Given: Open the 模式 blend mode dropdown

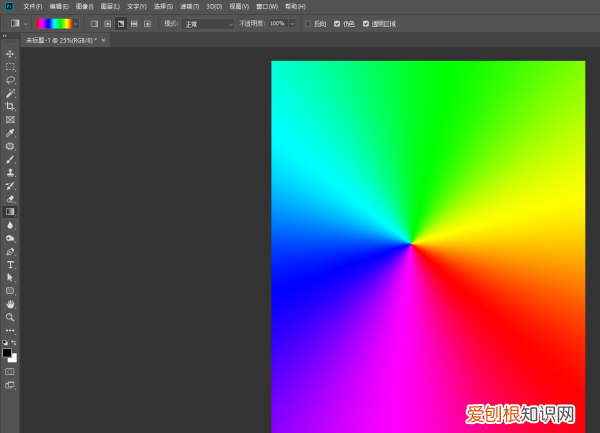Looking at the screenshot, I should tap(209, 22).
